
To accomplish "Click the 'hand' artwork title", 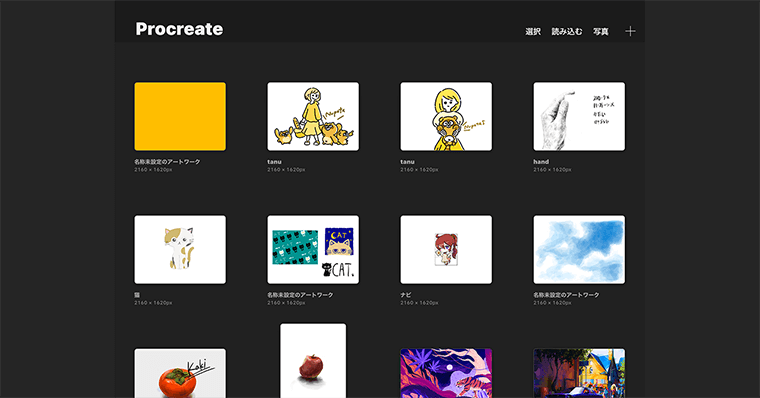I will point(541,162).
